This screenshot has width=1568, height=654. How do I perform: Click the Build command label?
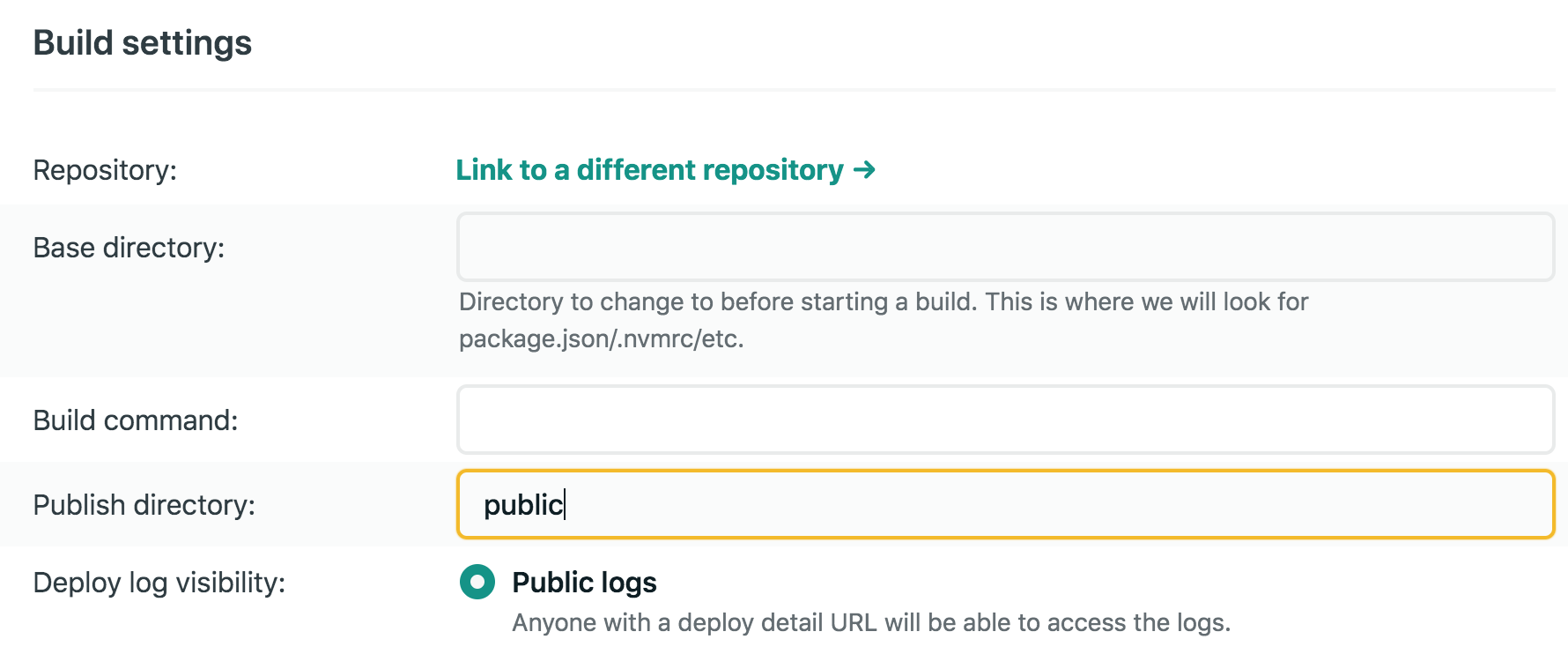pos(135,420)
